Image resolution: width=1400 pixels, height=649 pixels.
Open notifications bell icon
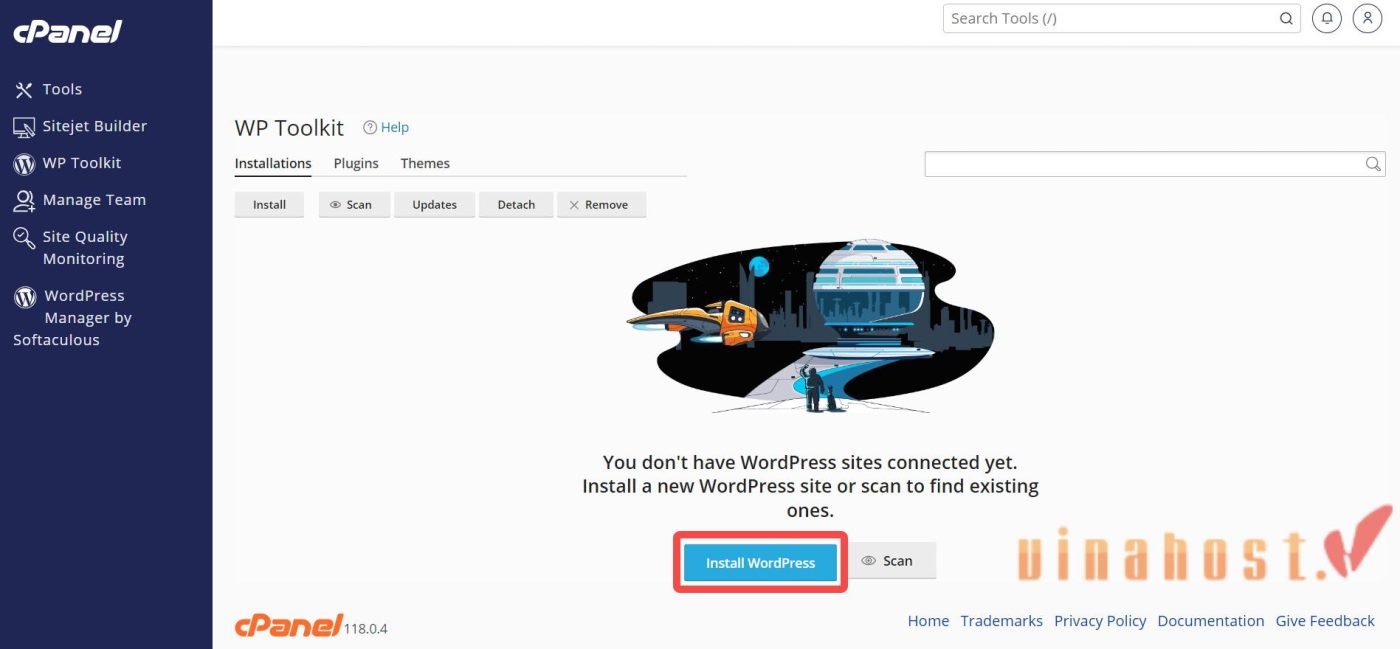coord(1327,18)
